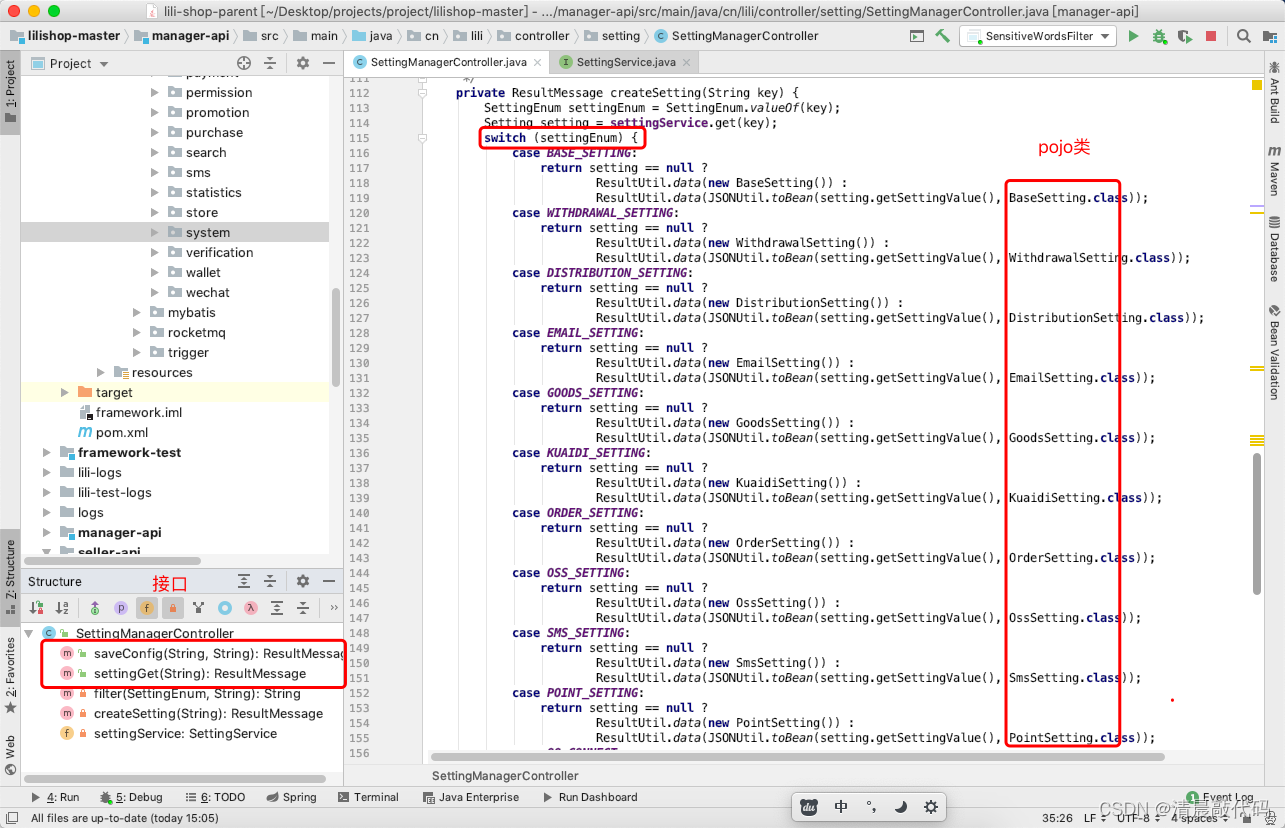Open the Favorites side tab
The width and height of the screenshot is (1285, 828).
[x=10, y=674]
